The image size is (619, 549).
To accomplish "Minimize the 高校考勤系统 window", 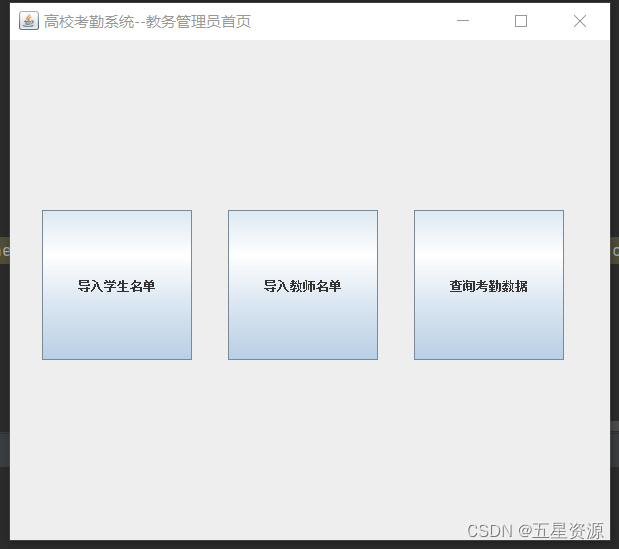I will coord(463,21).
